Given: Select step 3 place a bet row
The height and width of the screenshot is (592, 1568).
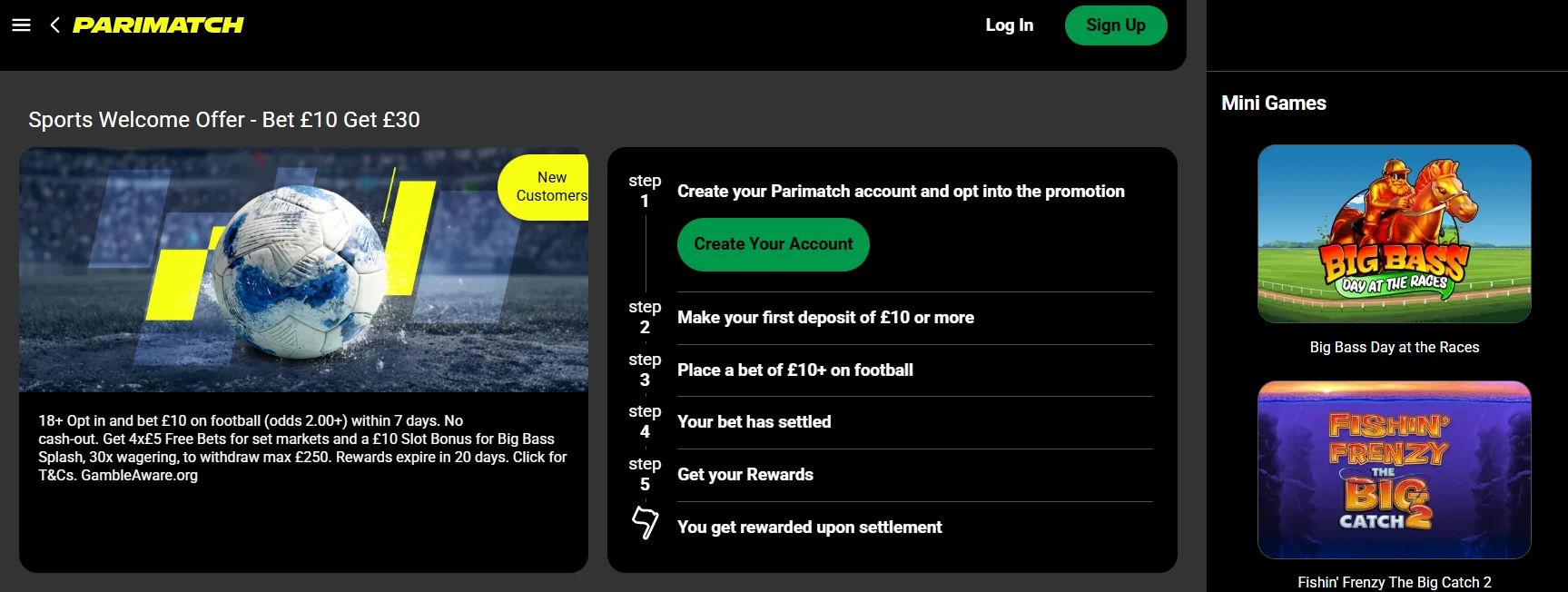Looking at the screenshot, I should pos(794,370).
